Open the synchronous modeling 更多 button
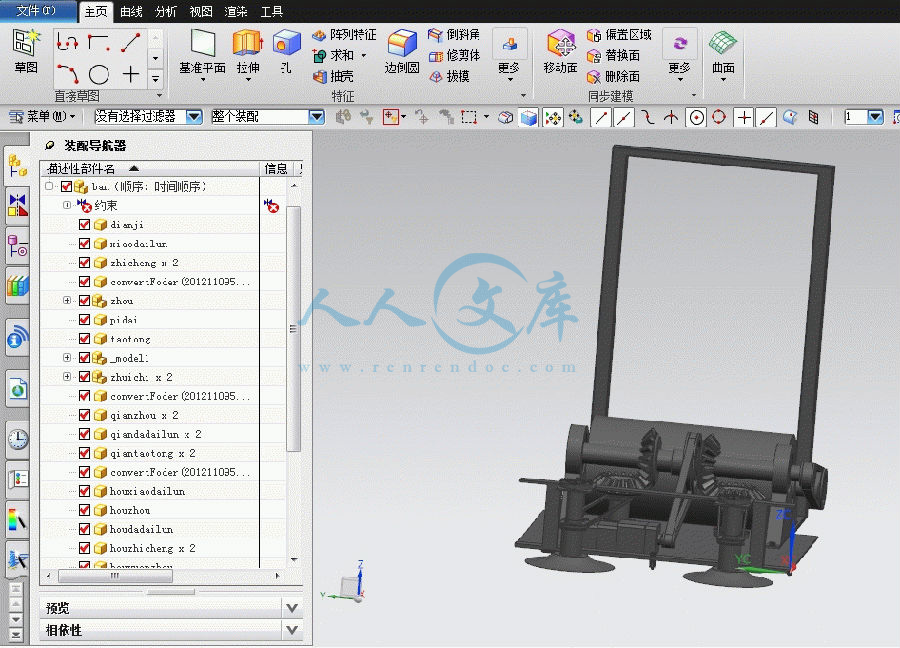 pyautogui.click(x=680, y=55)
